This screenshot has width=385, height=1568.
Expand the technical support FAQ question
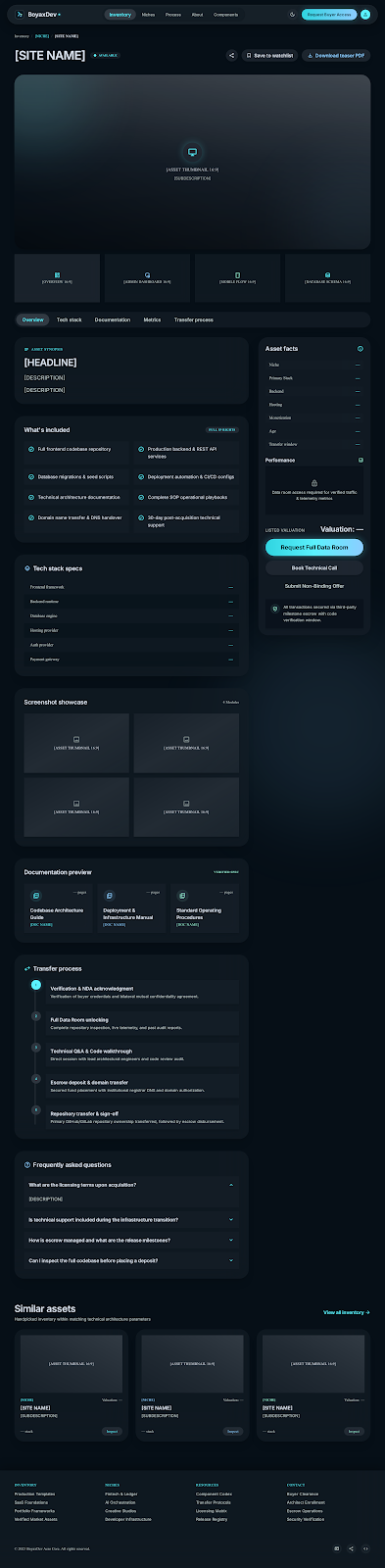[x=132, y=1220]
